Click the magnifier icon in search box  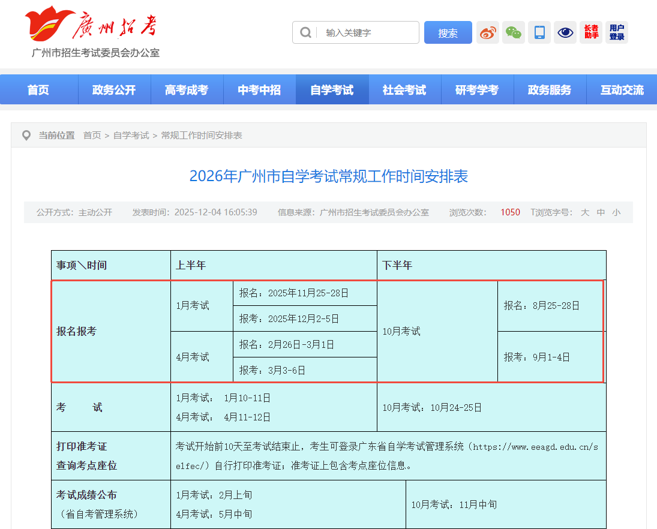(305, 33)
